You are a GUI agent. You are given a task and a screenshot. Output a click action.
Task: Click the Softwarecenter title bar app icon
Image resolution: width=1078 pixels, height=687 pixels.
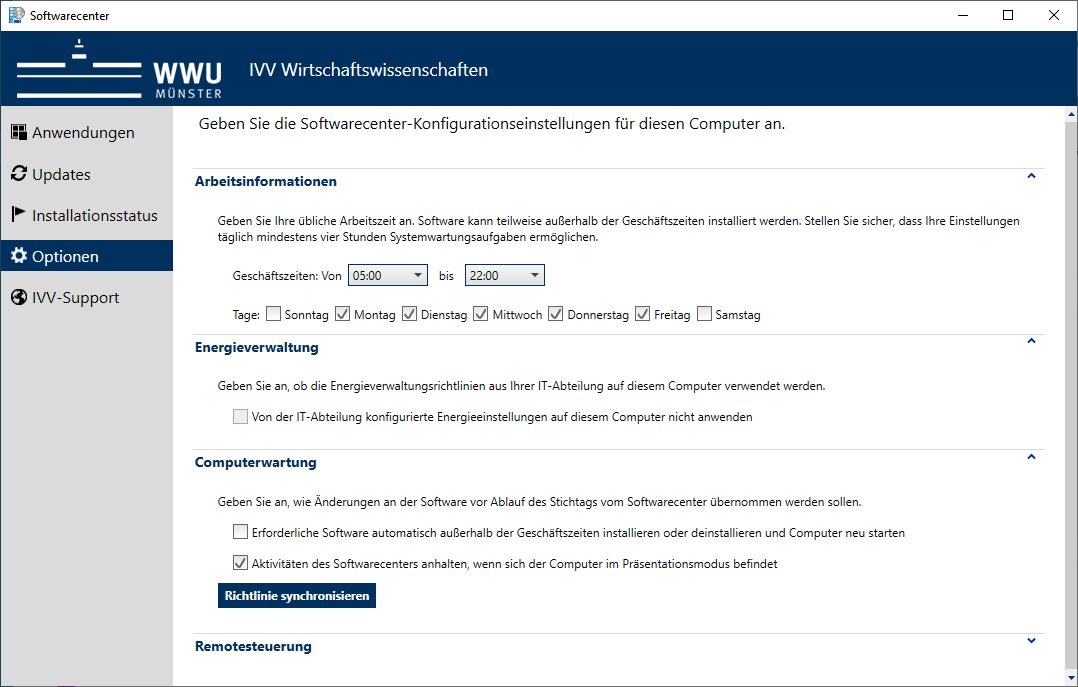click(16, 15)
